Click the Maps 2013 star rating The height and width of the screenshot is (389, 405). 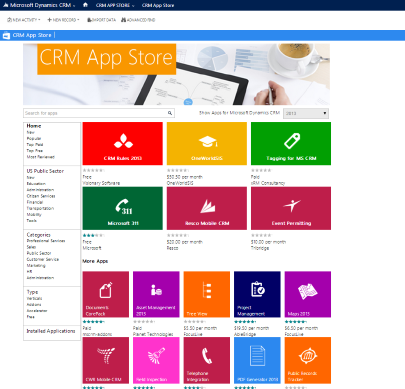click(295, 322)
